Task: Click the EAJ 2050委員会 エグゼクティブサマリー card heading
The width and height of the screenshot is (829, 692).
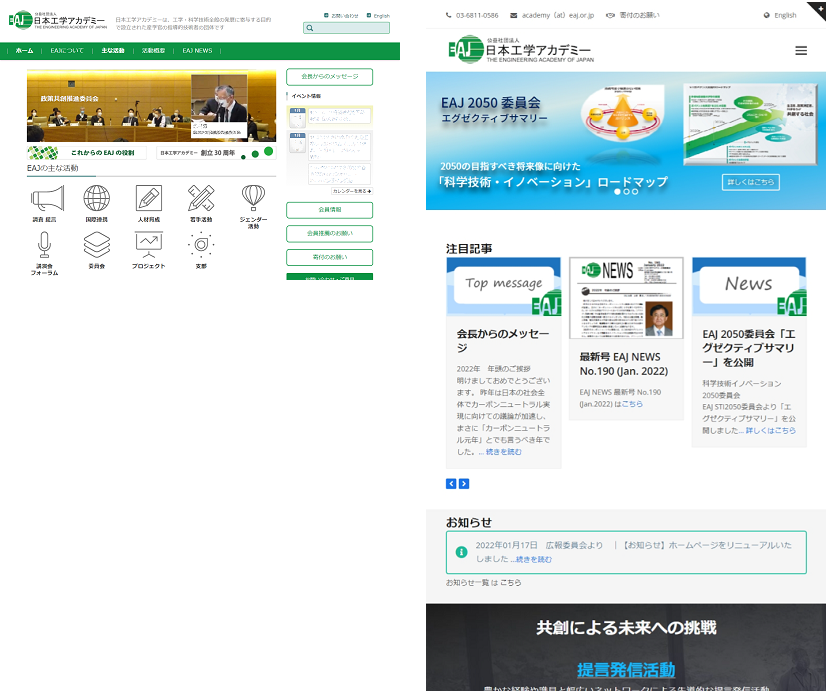Action: coord(749,348)
